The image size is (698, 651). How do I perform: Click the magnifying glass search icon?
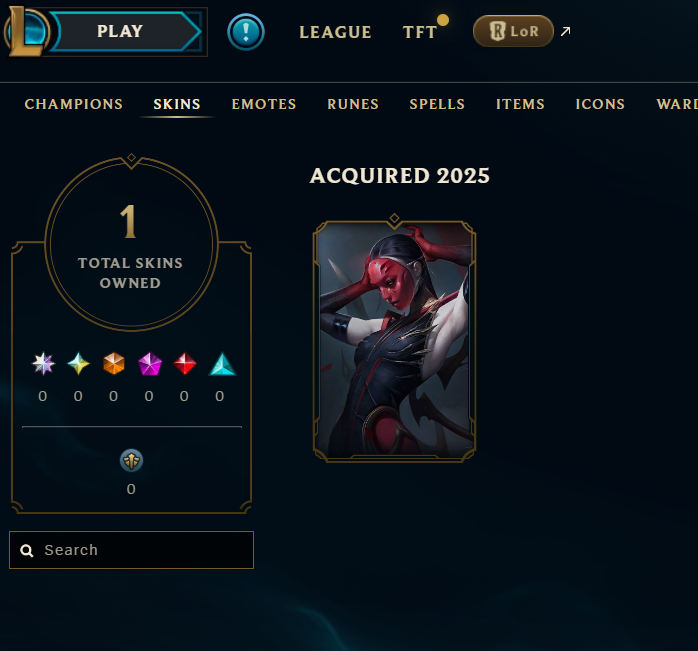27,551
